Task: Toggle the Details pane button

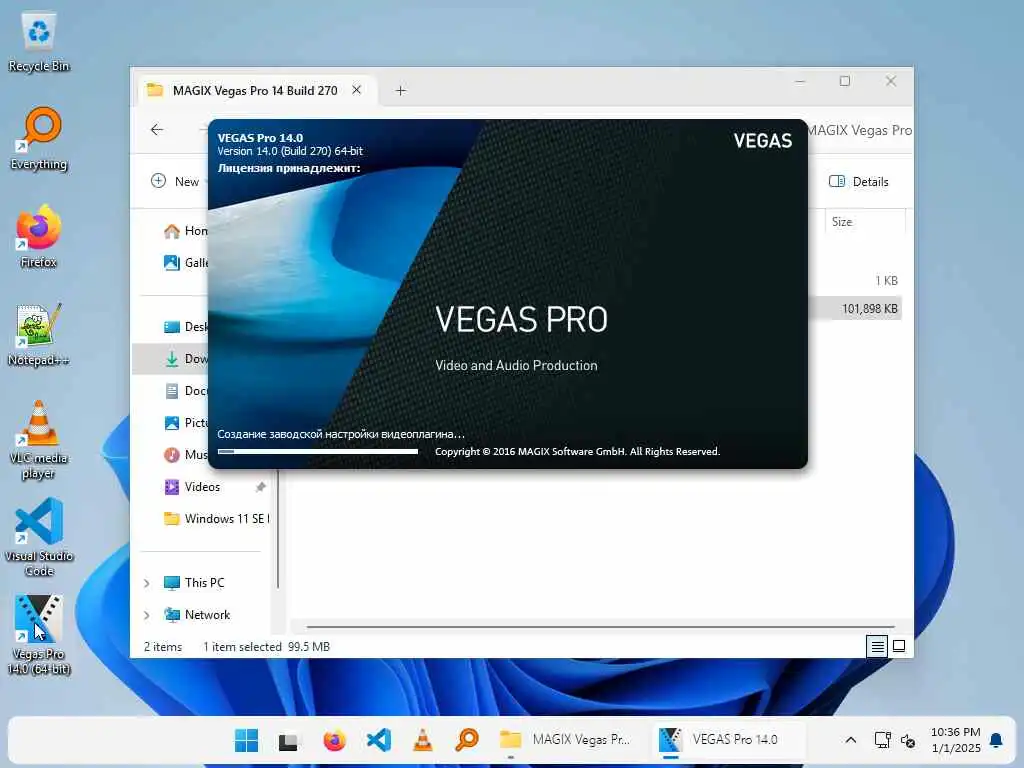Action: (858, 182)
